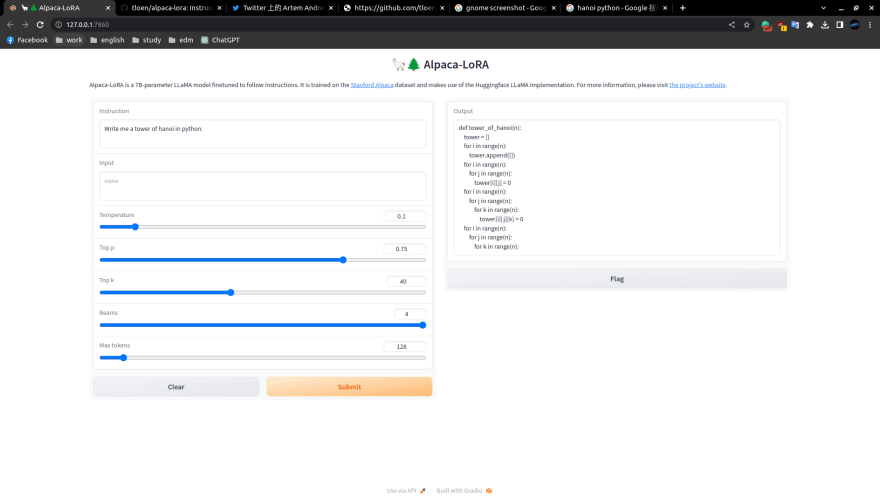Close the tloen/alpaca-lora tab
The image size is (880, 503).
pos(219,8)
